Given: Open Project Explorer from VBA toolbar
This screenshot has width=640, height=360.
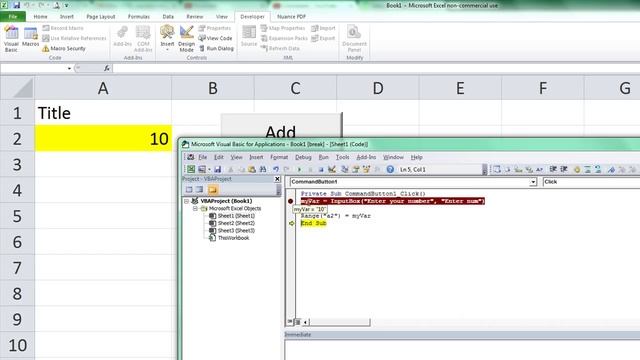Looking at the screenshot, I should tap(344, 169).
